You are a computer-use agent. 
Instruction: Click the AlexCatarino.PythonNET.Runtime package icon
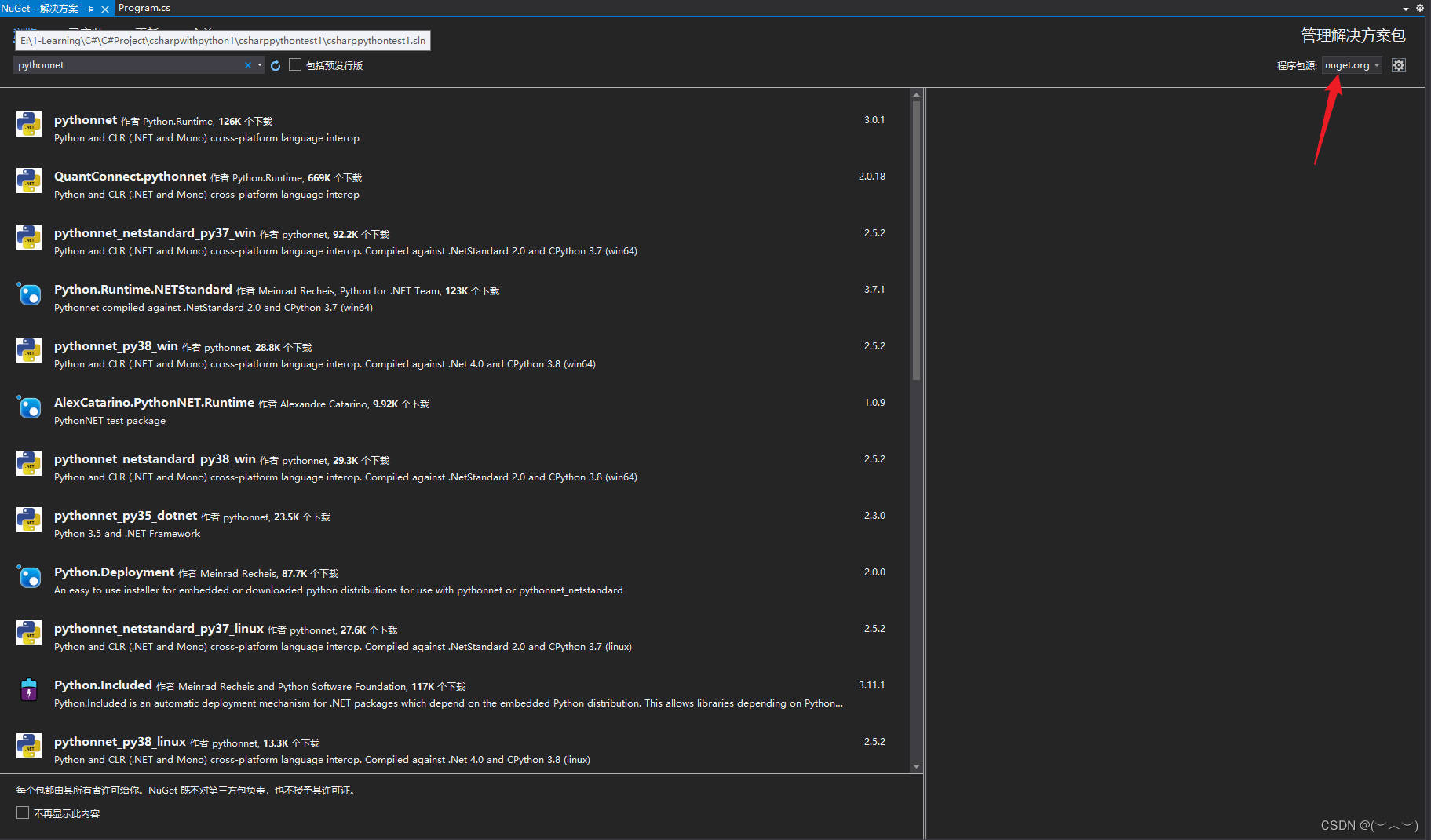[x=29, y=407]
